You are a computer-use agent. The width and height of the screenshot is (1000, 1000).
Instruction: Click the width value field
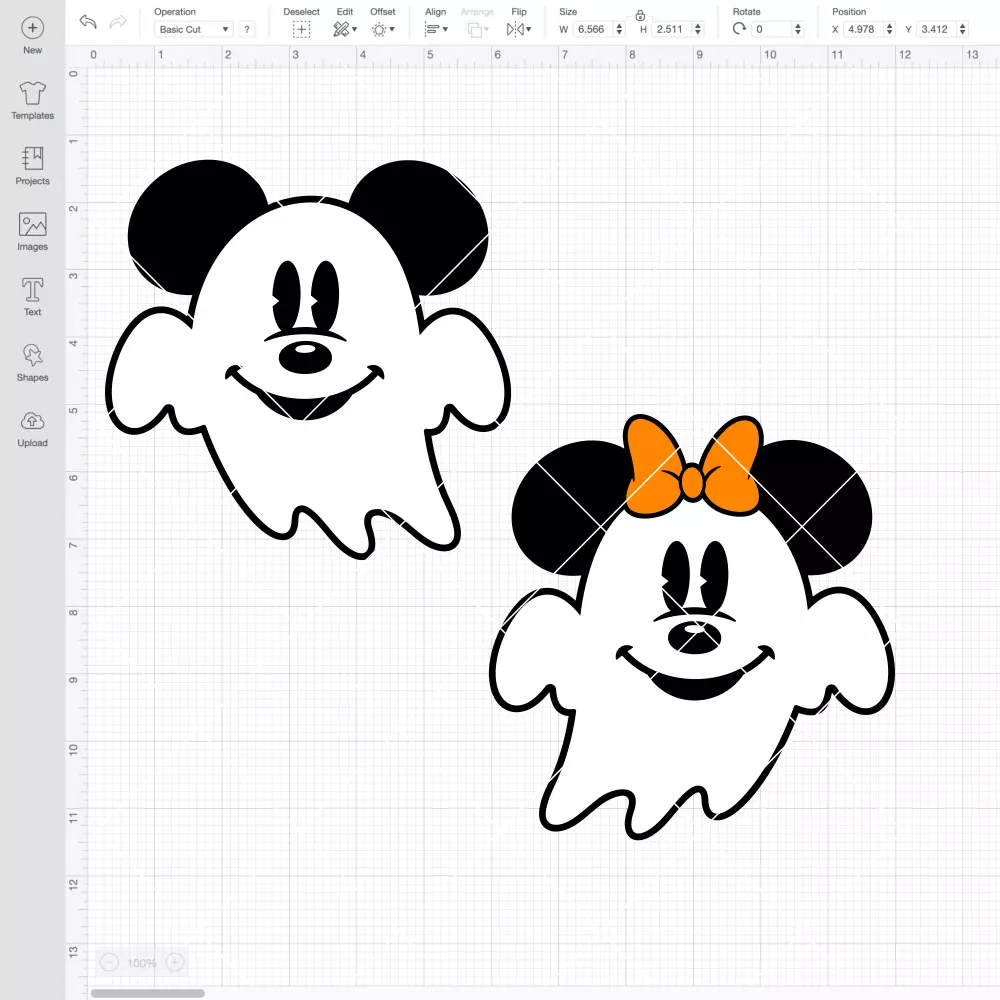pos(592,29)
